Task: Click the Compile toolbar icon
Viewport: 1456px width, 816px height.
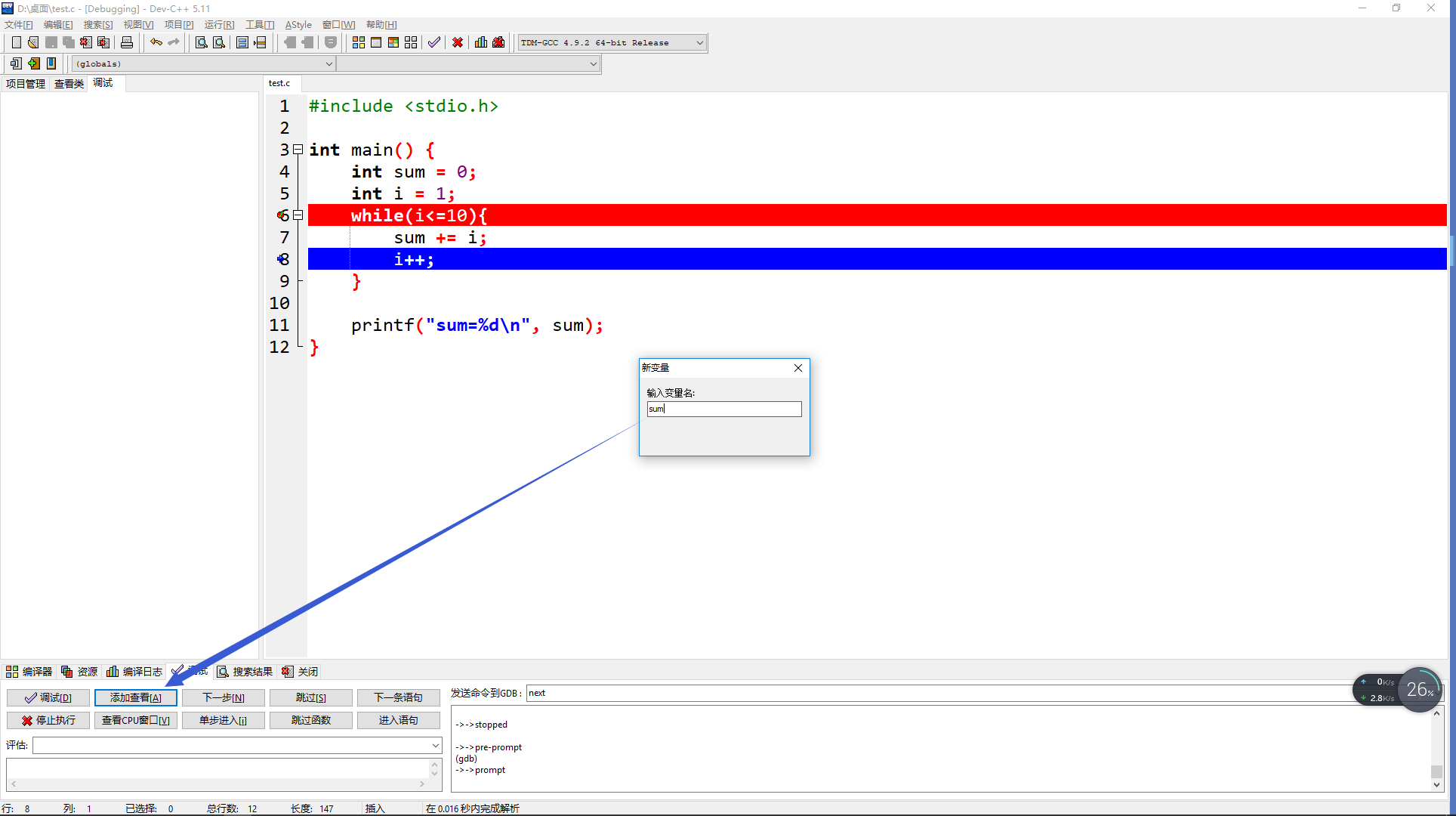Action: click(x=359, y=42)
